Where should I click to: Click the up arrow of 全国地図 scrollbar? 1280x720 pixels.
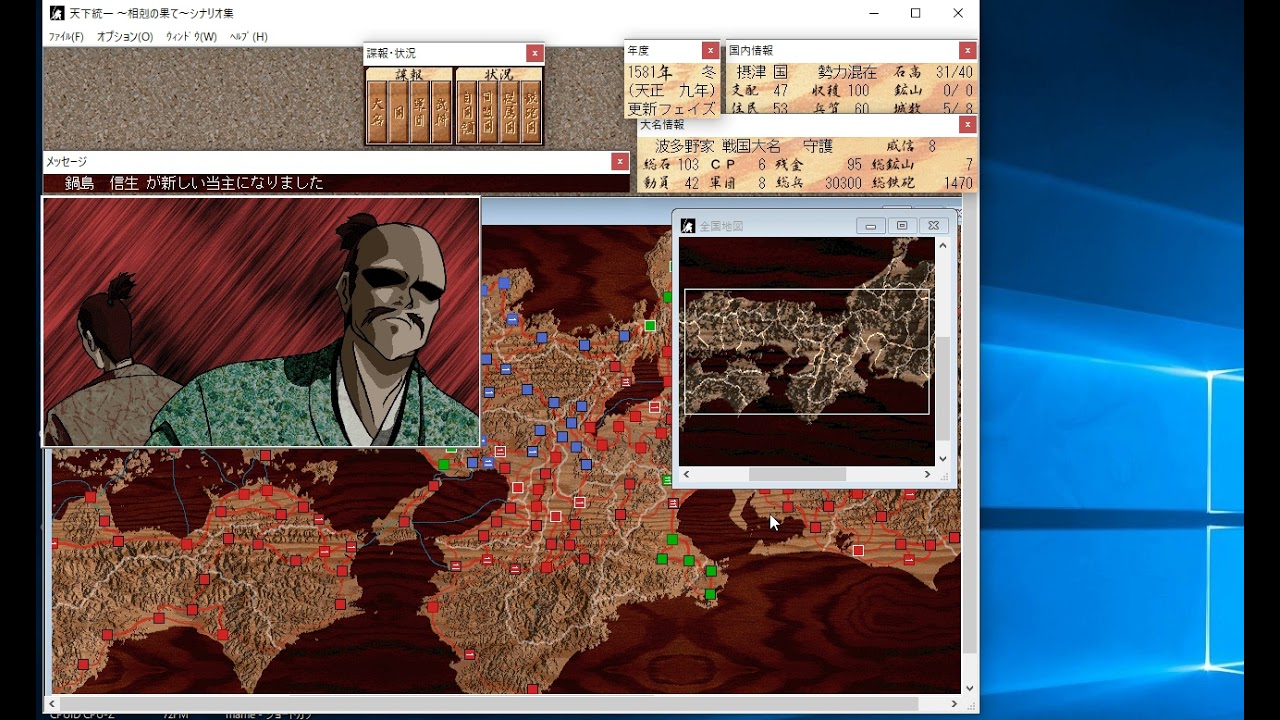click(942, 245)
